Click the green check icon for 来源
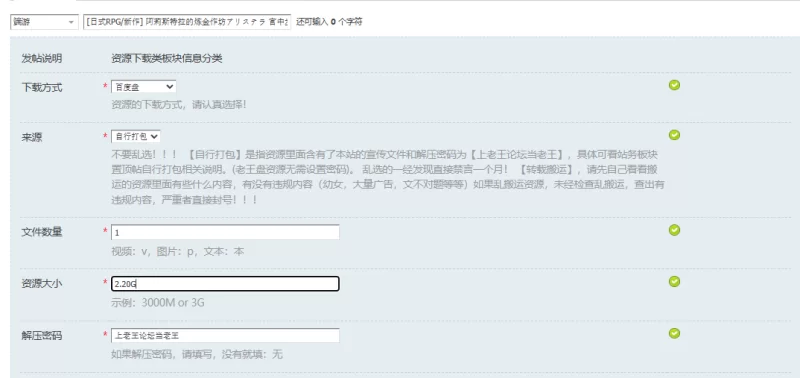Viewport: 800px width, 378px height. coord(674,135)
